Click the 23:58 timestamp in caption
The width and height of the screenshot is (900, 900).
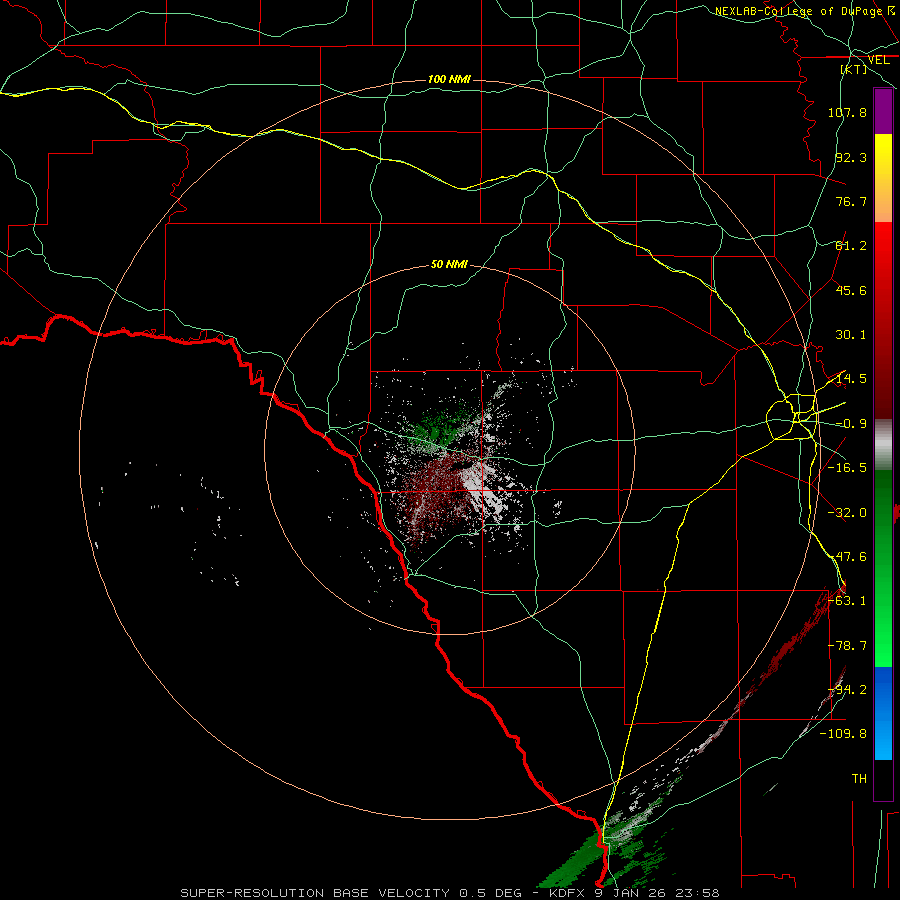tap(699, 893)
